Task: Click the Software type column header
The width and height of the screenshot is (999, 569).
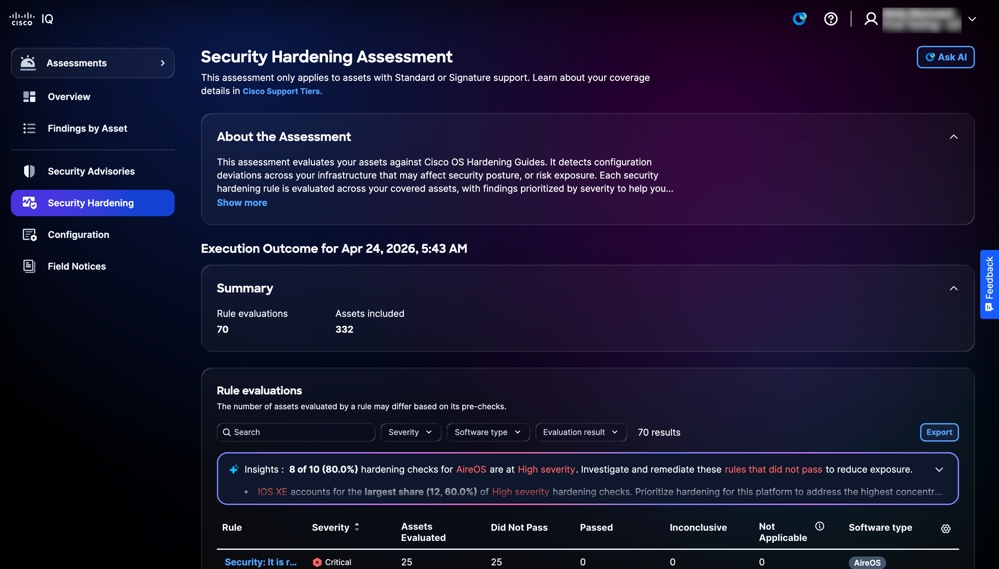Action: pos(880,528)
